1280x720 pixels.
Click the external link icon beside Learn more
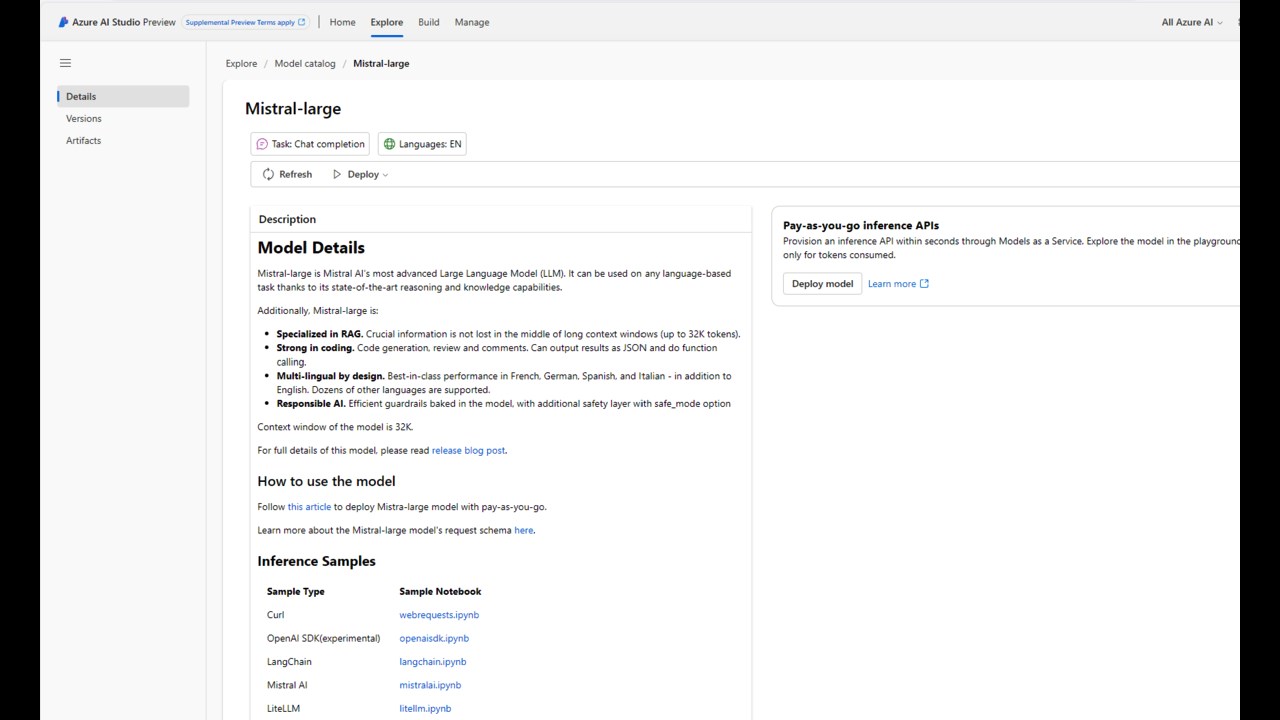[924, 284]
